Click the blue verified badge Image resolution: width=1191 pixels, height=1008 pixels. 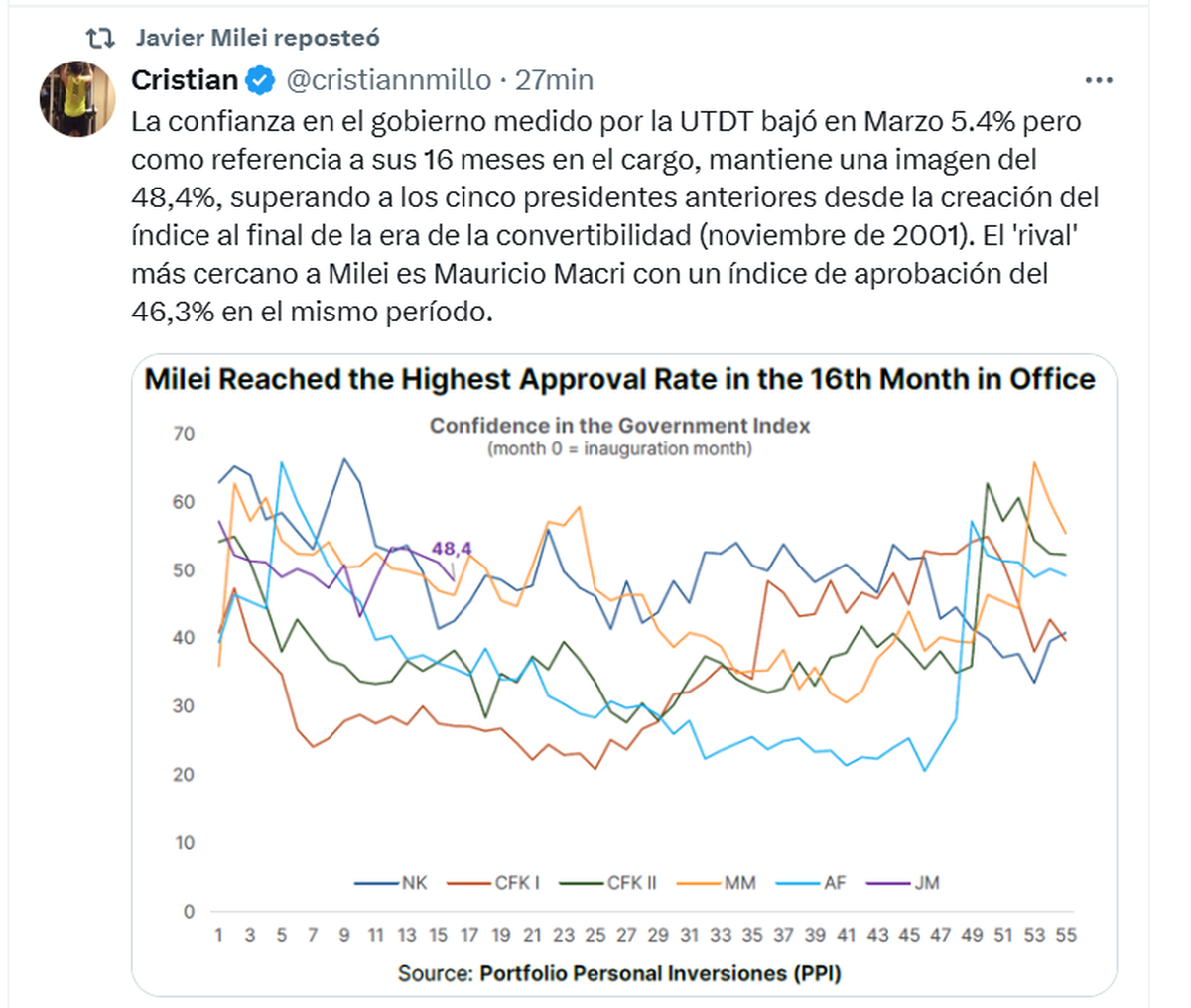(260, 80)
